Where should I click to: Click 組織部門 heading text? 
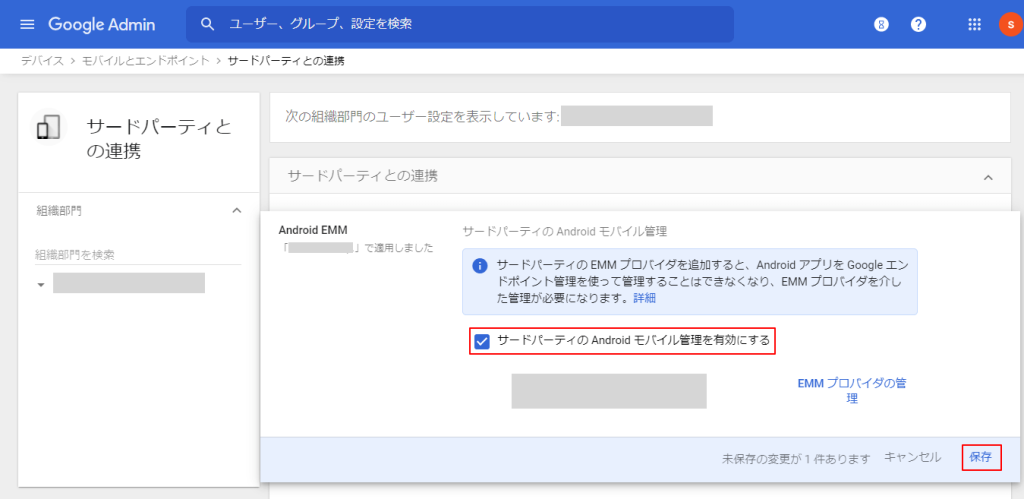[59, 210]
